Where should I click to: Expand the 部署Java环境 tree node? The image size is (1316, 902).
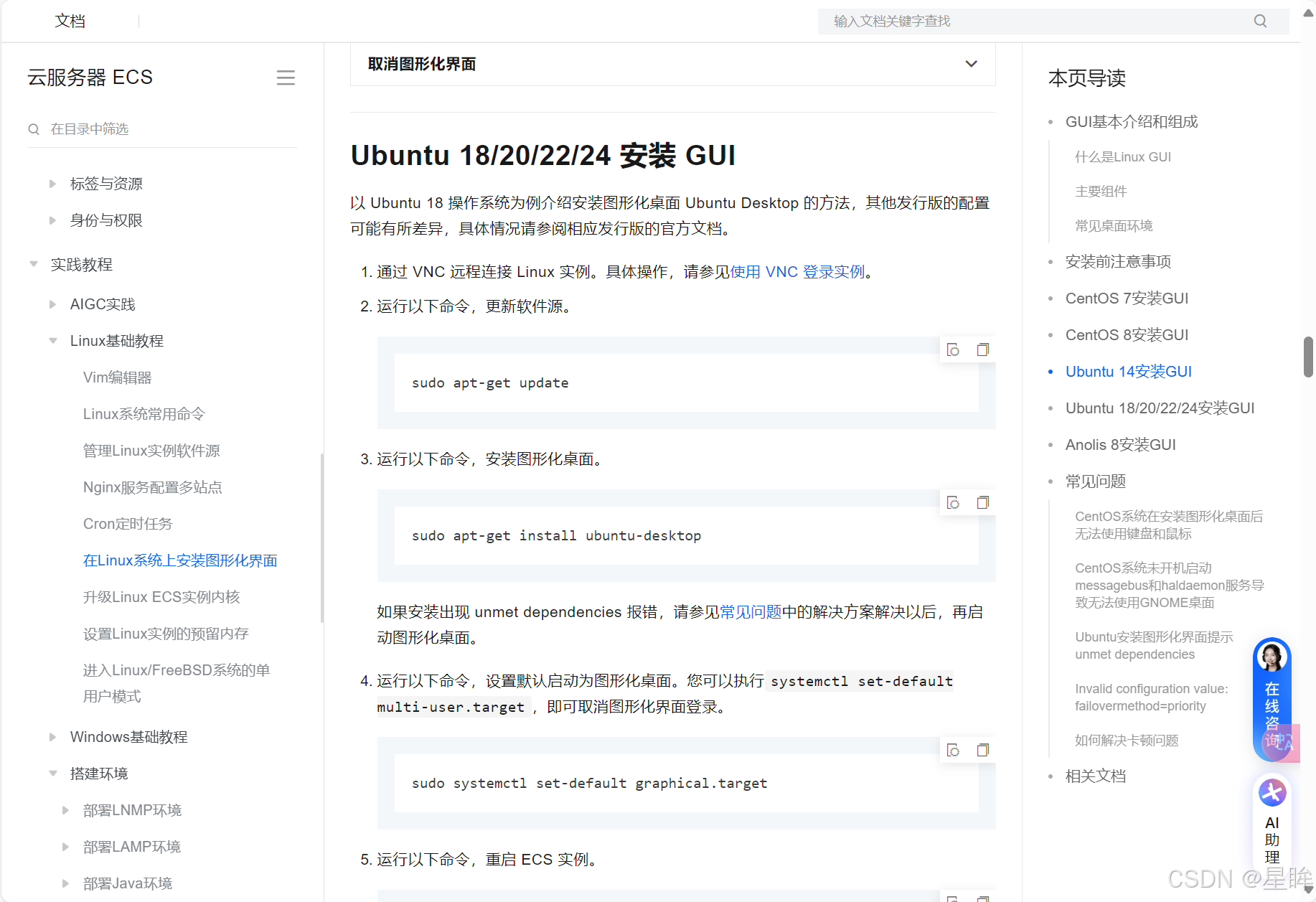65,883
